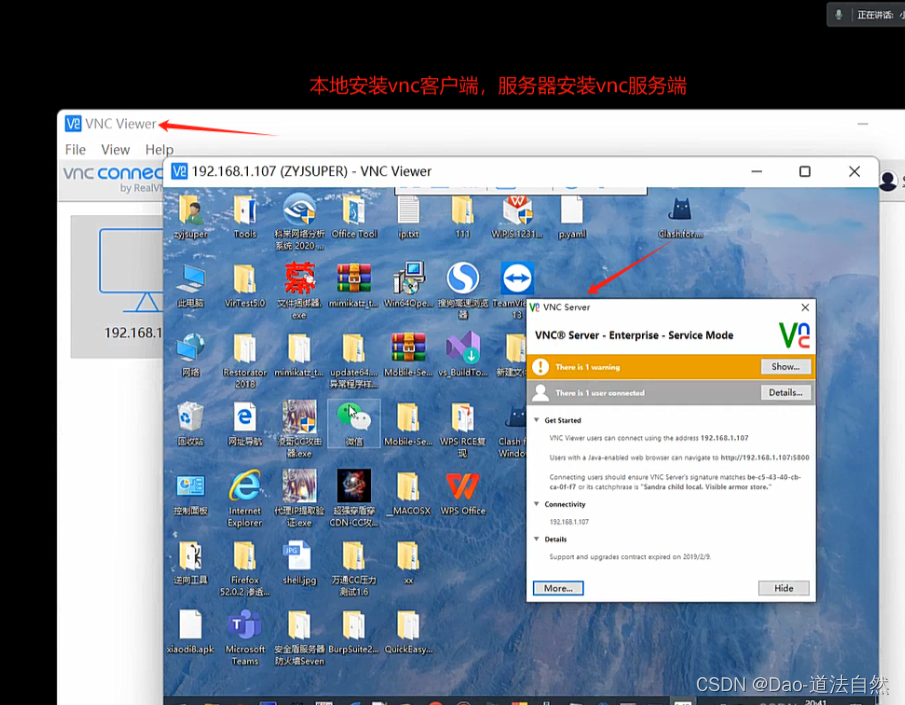Open the xx folder on desktop
This screenshot has height=705, width=905.
click(408, 557)
